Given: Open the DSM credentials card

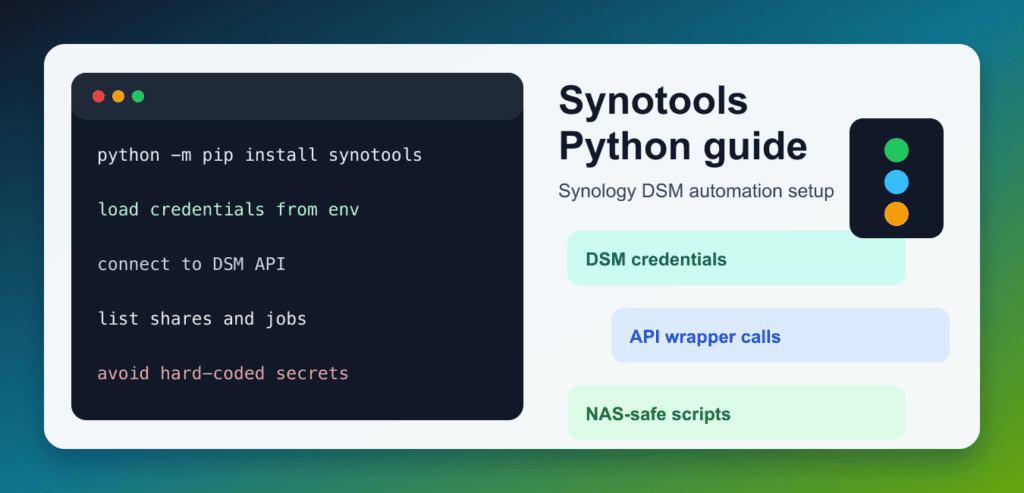Looking at the screenshot, I should coord(736,258).
